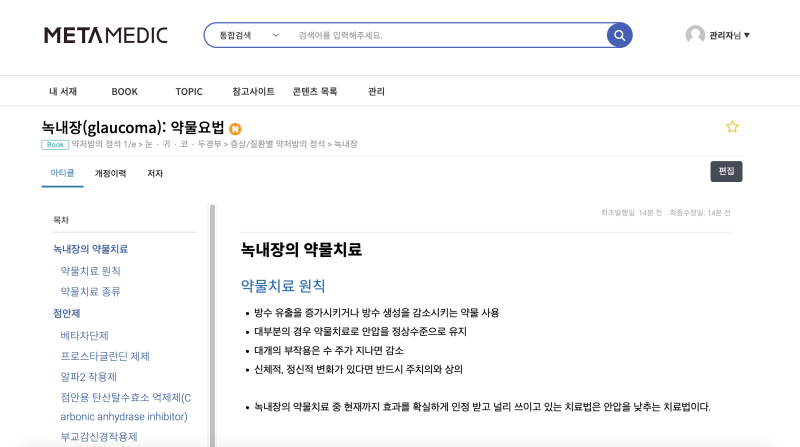Open 프로스타글란딘 제제 contents entry
Screen dimensions: 800x447
tap(105, 356)
